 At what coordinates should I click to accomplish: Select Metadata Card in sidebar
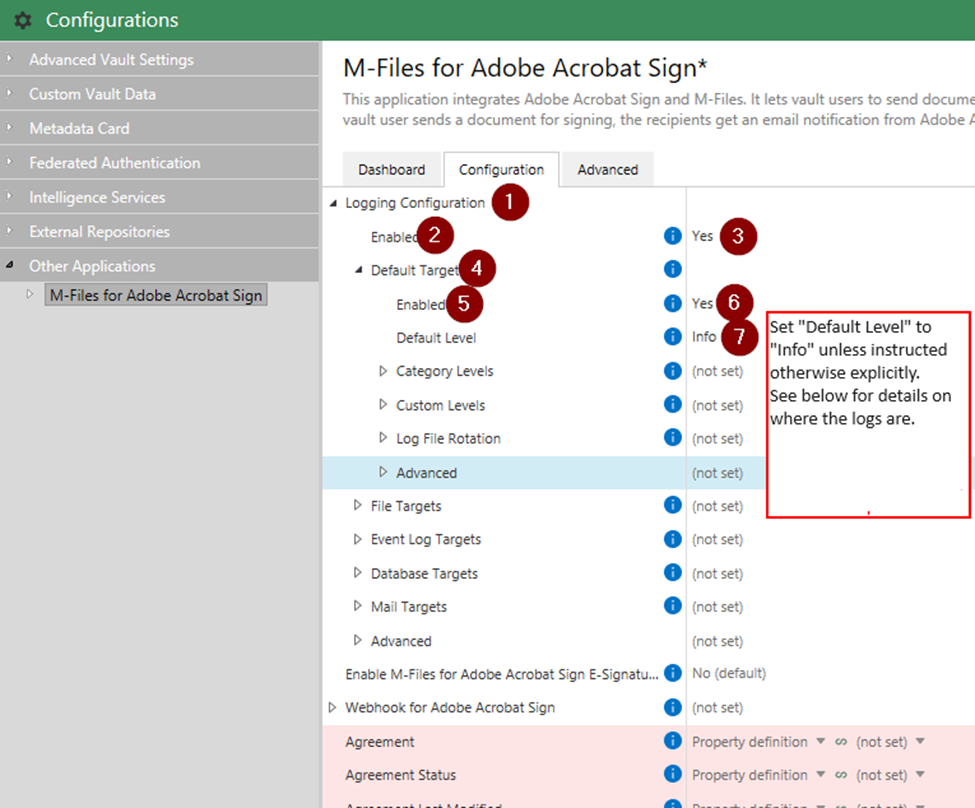160,128
